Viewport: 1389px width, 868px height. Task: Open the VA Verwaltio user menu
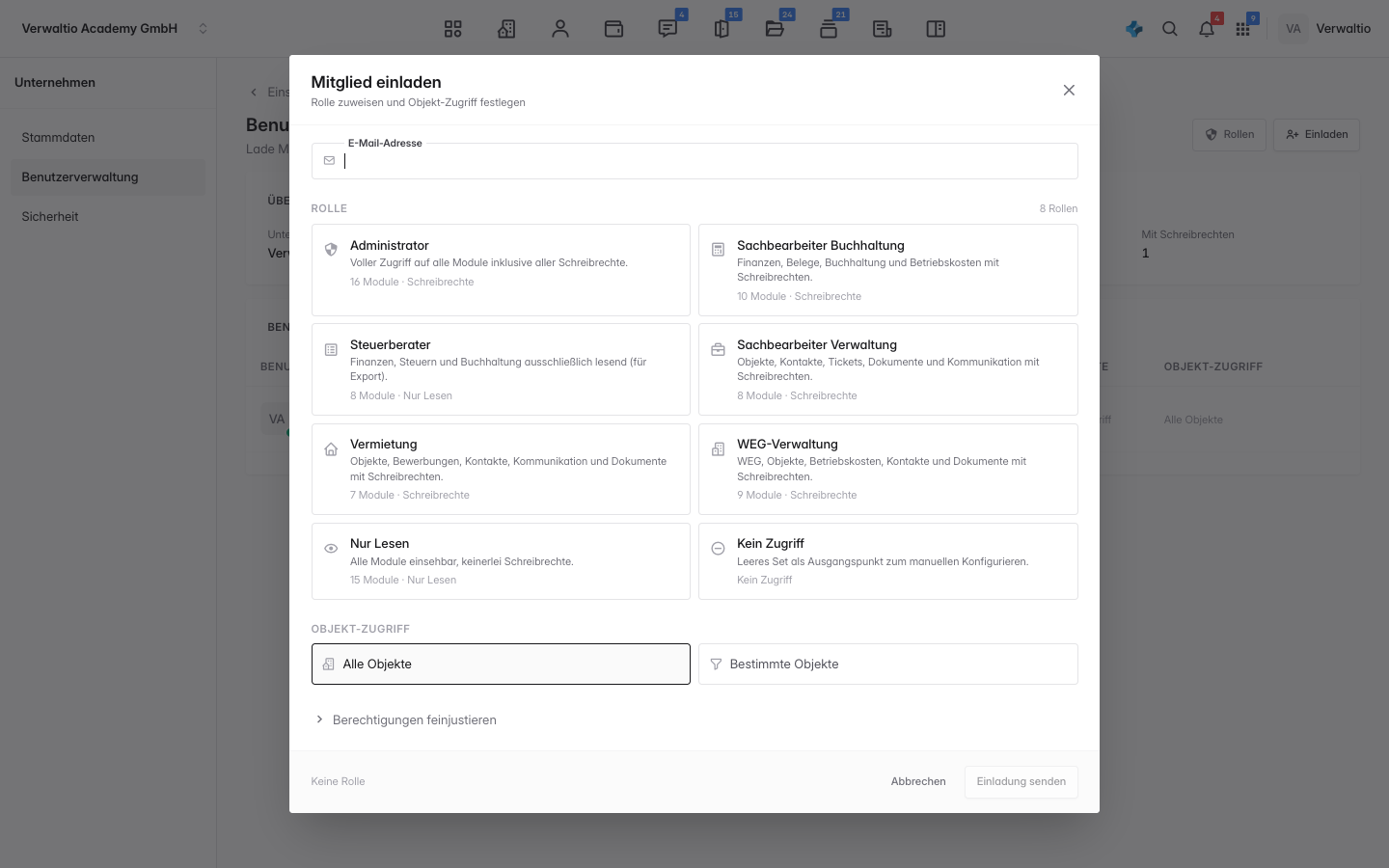(1325, 29)
